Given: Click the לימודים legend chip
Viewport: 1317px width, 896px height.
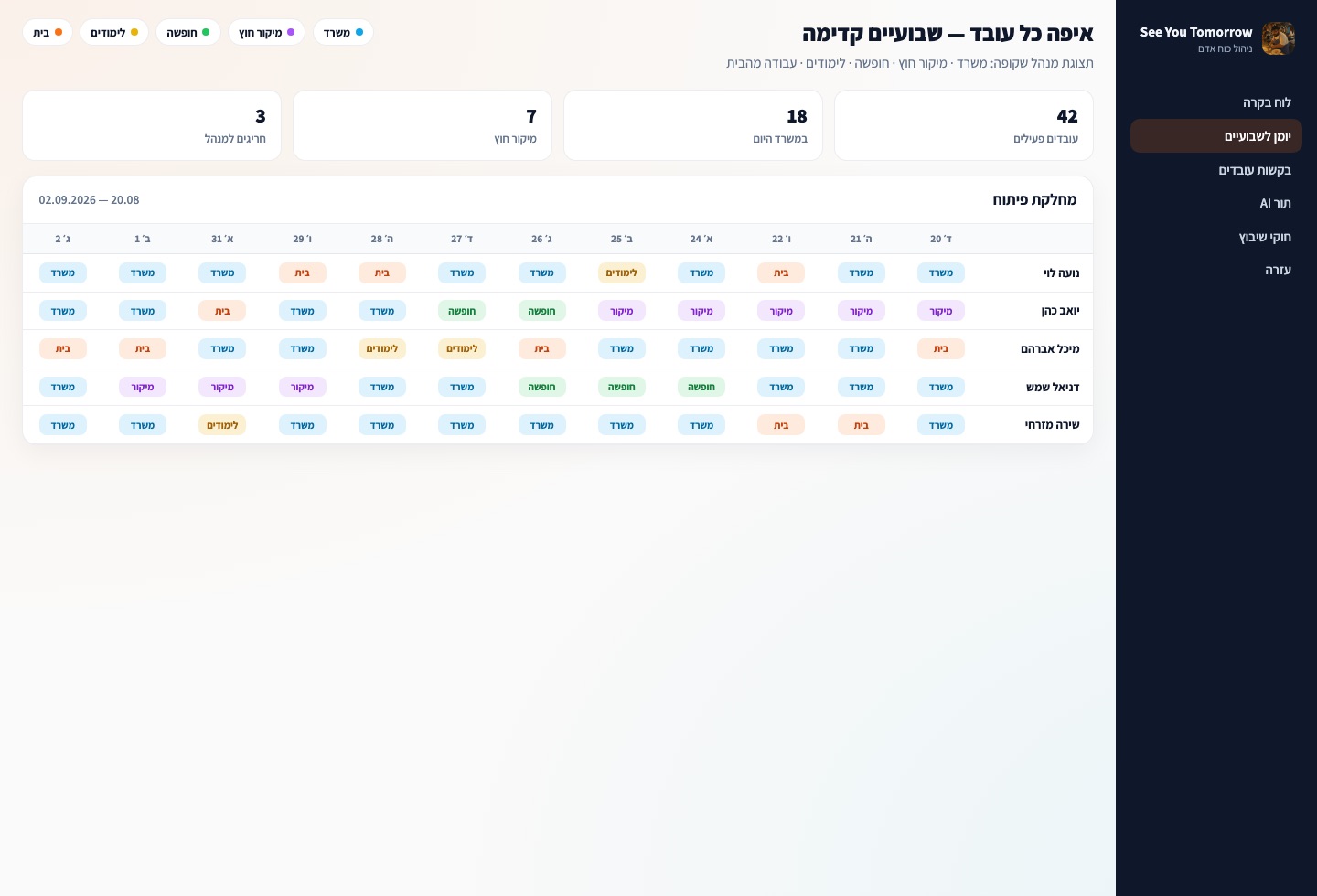Looking at the screenshot, I should (114, 32).
